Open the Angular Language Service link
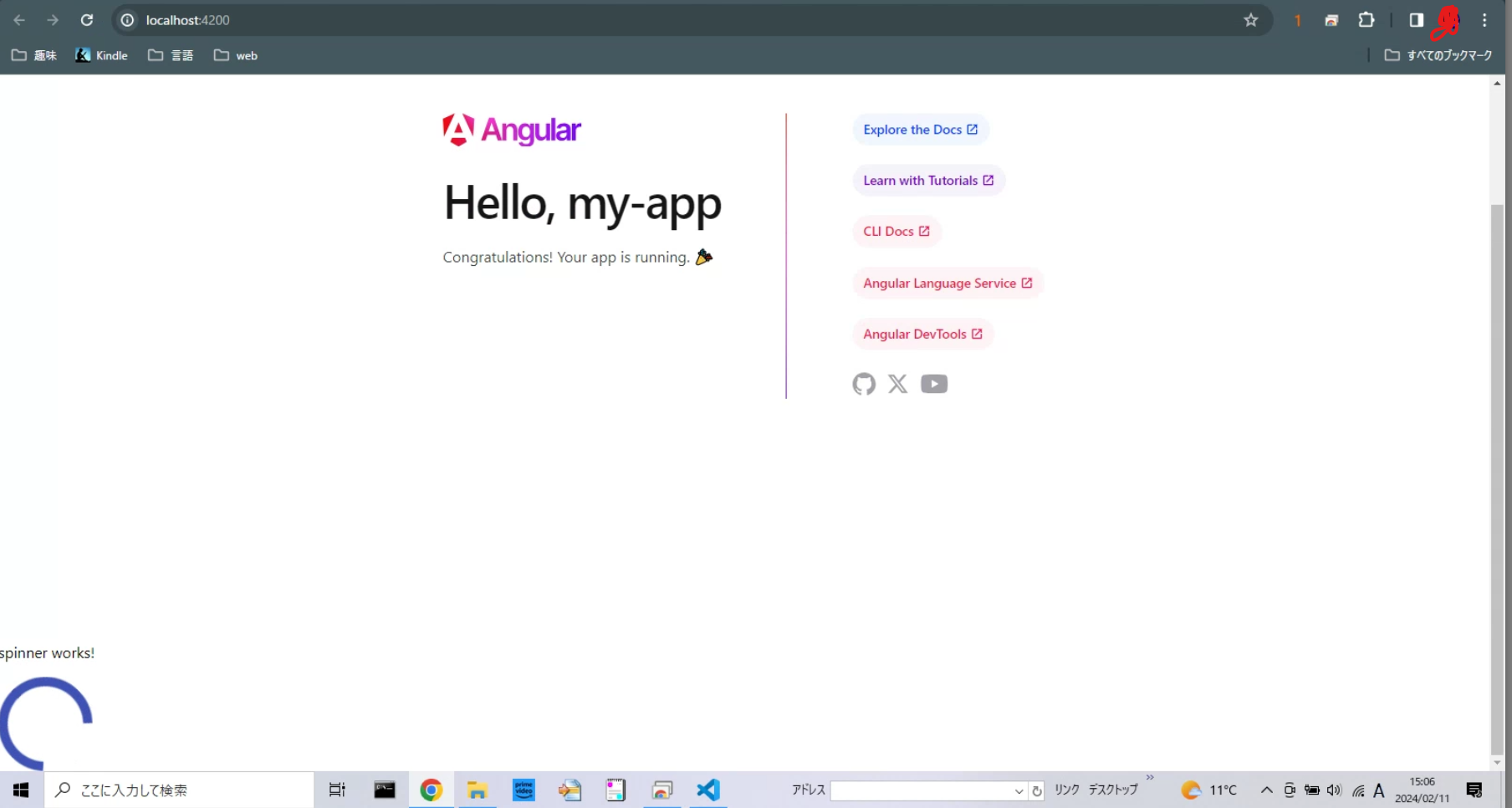 pos(948,284)
